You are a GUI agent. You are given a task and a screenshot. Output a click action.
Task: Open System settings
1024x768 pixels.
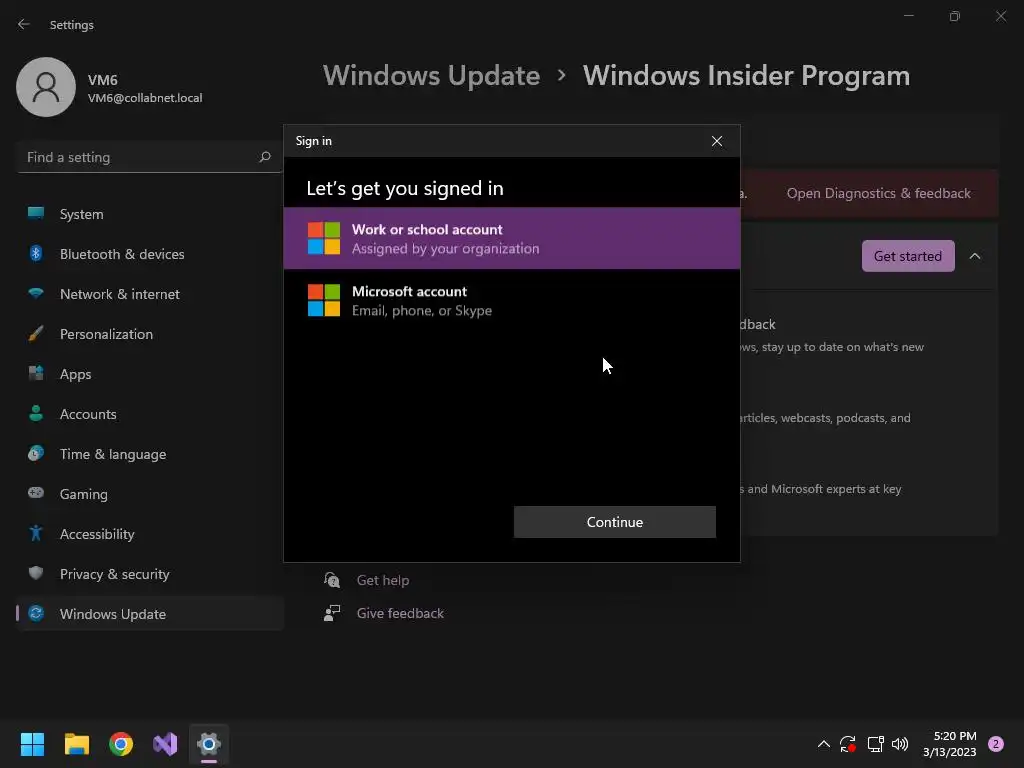coord(150,214)
